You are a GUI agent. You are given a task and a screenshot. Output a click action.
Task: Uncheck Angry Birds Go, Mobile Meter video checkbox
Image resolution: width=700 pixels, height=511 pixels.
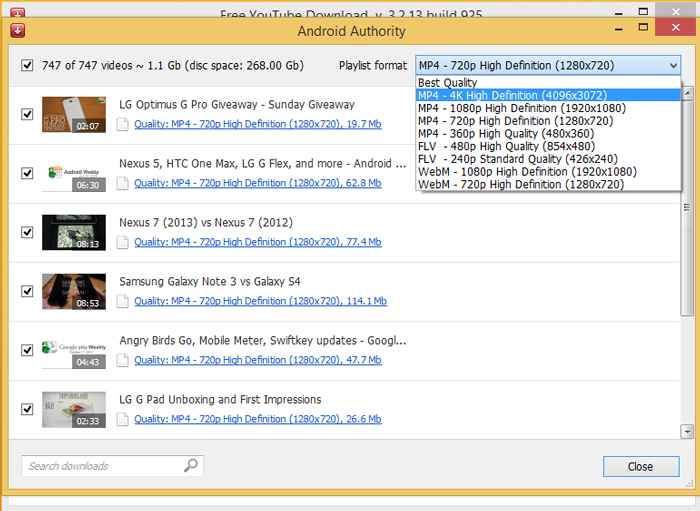[27, 350]
